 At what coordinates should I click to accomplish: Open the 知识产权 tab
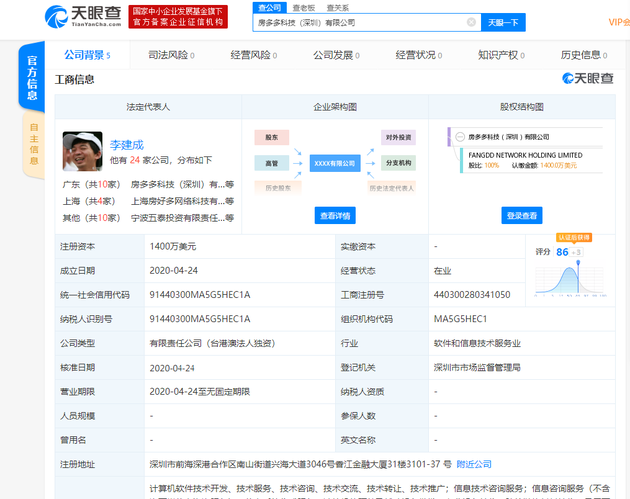[x=502, y=55]
